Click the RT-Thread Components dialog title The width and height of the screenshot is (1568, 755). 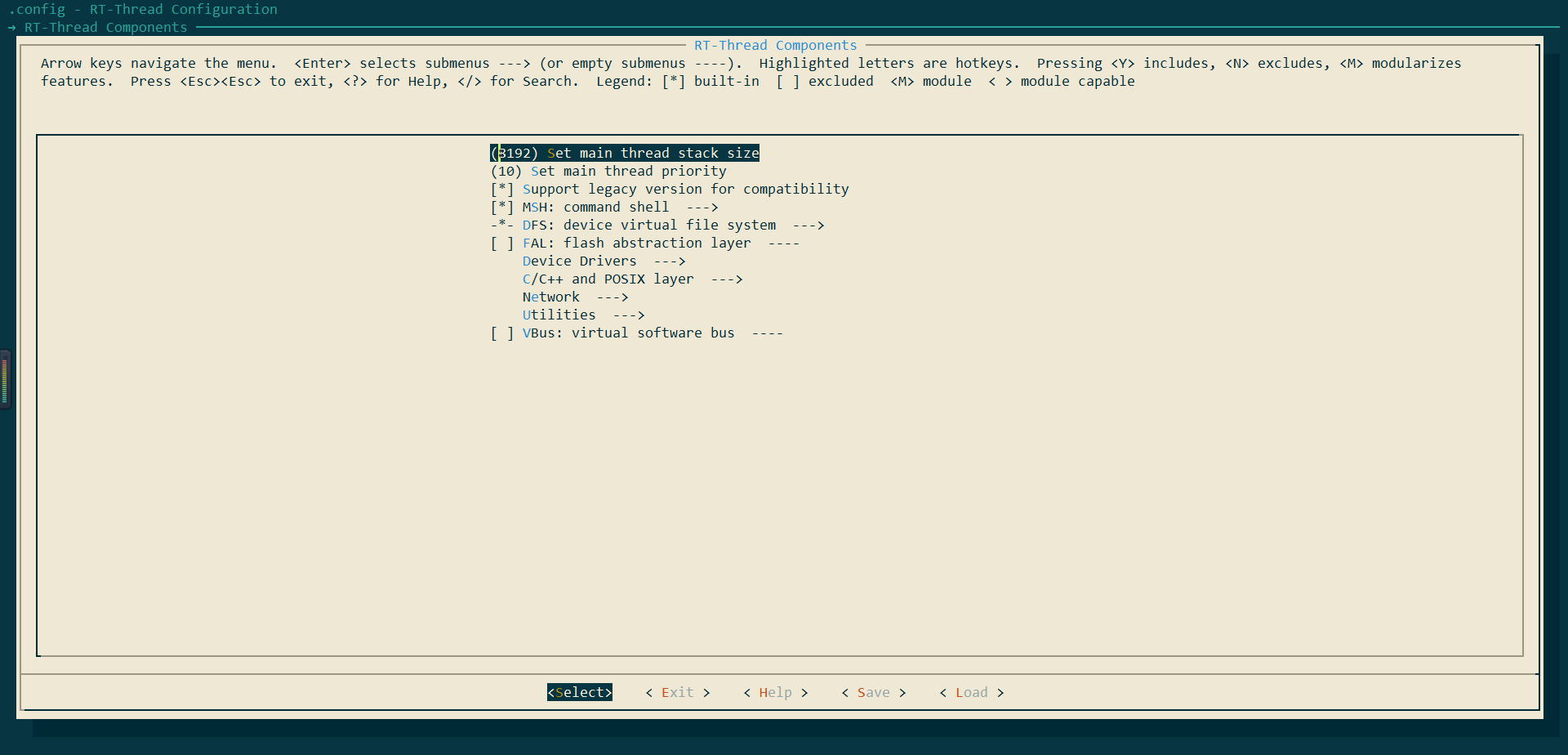click(776, 45)
